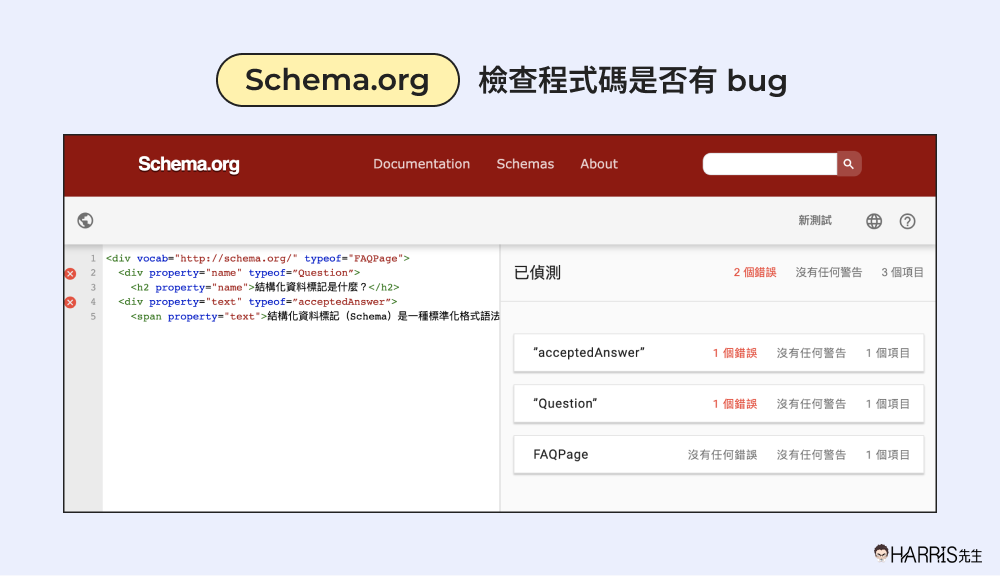Click the 新測試 button
The height and width of the screenshot is (576, 1000).
point(815,221)
